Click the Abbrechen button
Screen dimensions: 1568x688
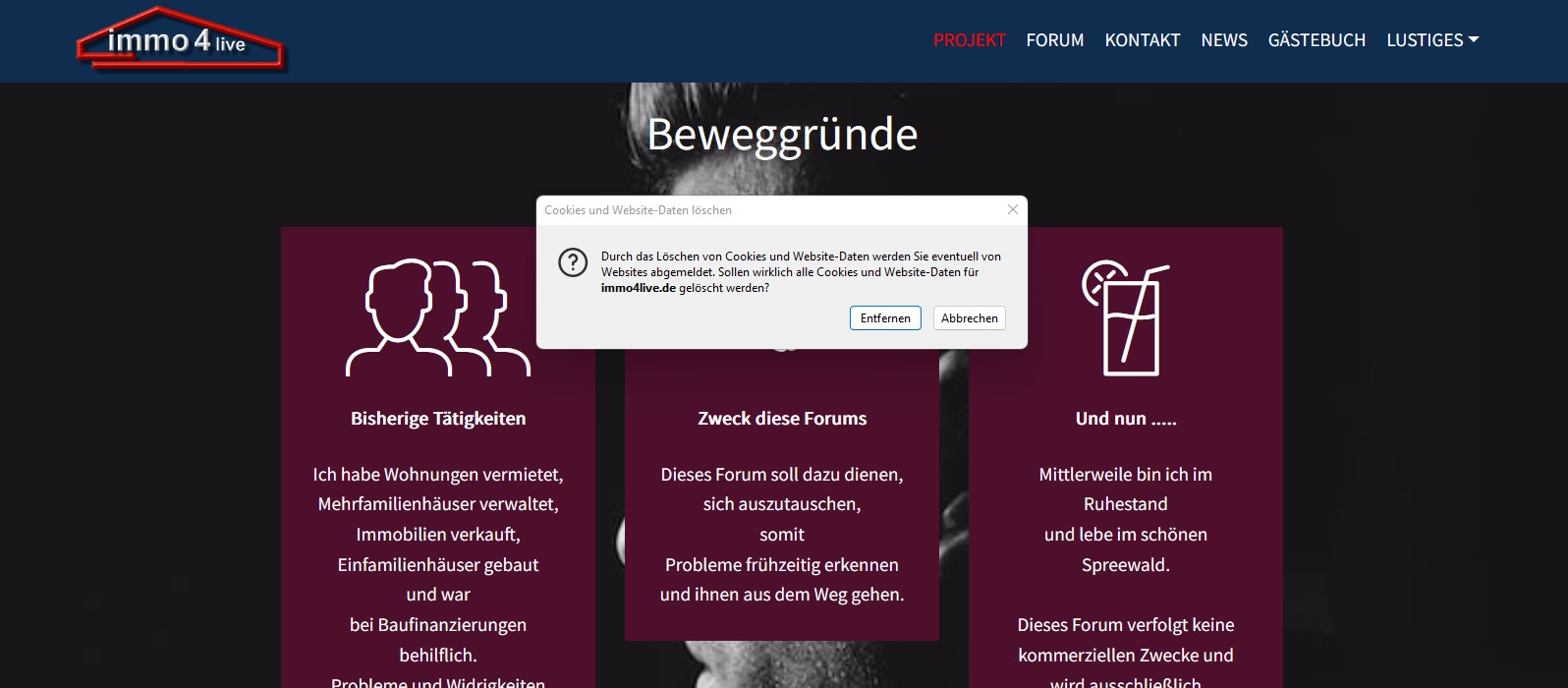pyautogui.click(x=969, y=318)
